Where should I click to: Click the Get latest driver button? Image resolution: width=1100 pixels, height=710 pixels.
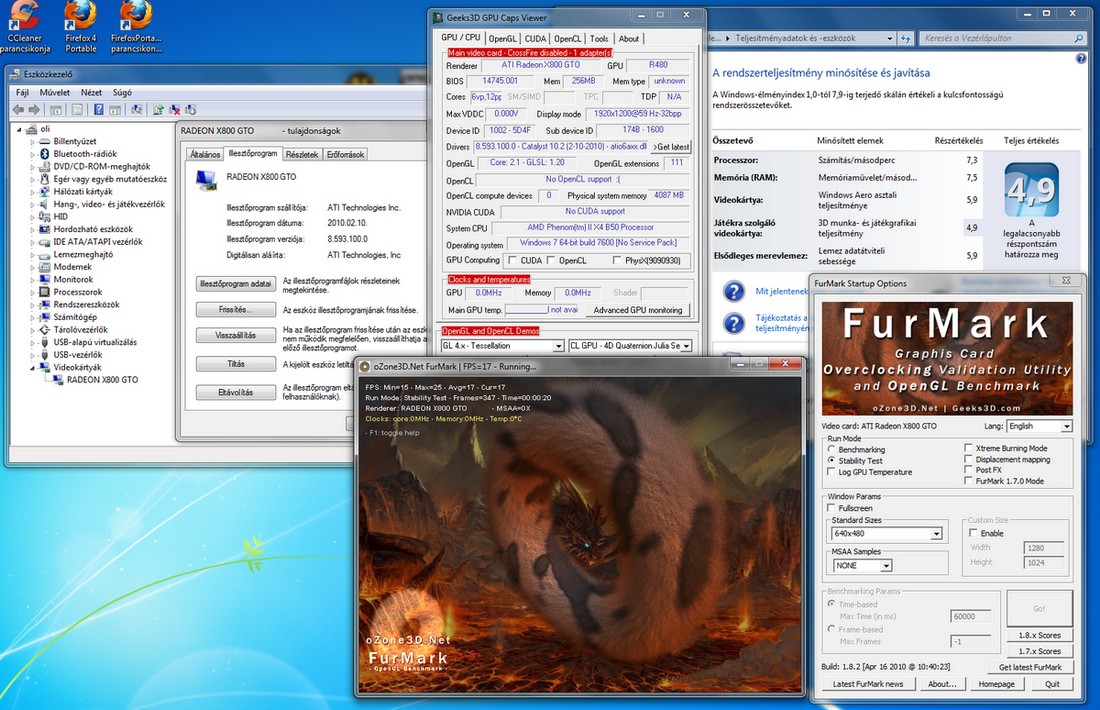coord(671,147)
